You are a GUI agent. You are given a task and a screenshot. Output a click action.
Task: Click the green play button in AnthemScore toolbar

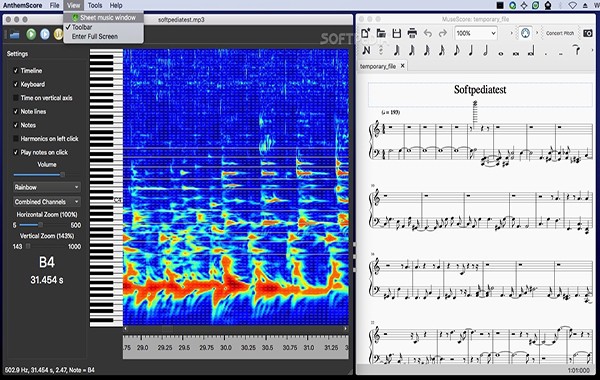click(31, 34)
